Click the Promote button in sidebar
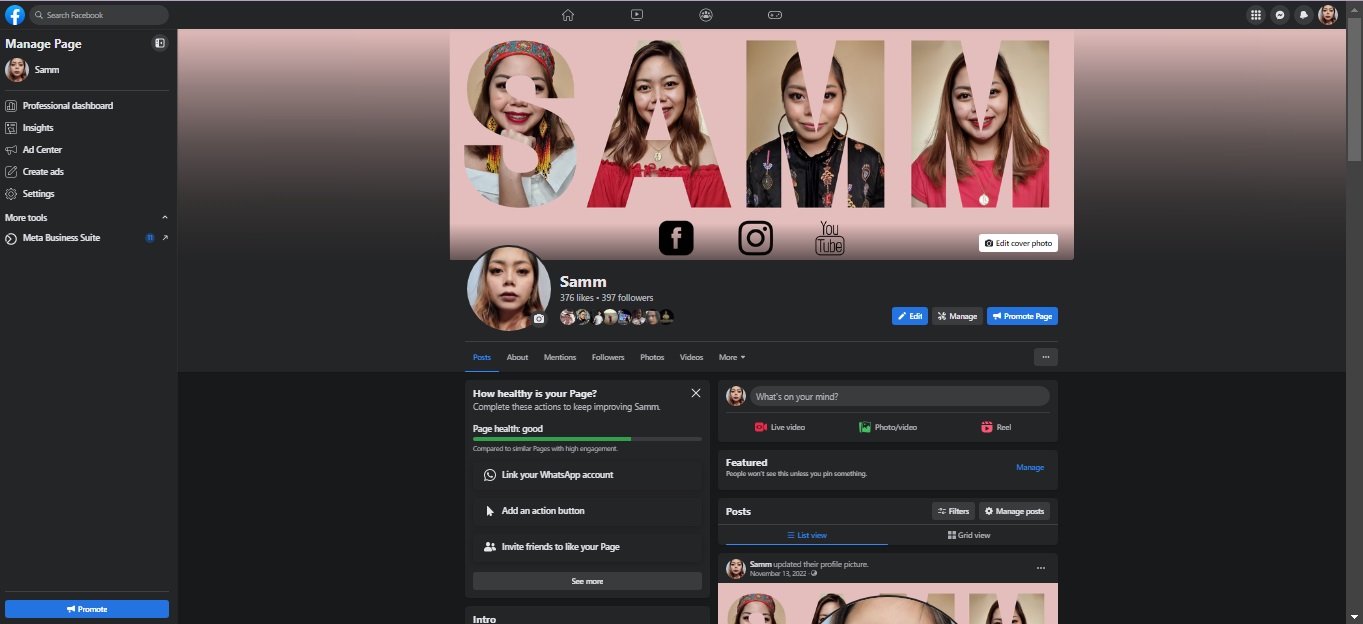The height and width of the screenshot is (624, 1363). click(87, 609)
